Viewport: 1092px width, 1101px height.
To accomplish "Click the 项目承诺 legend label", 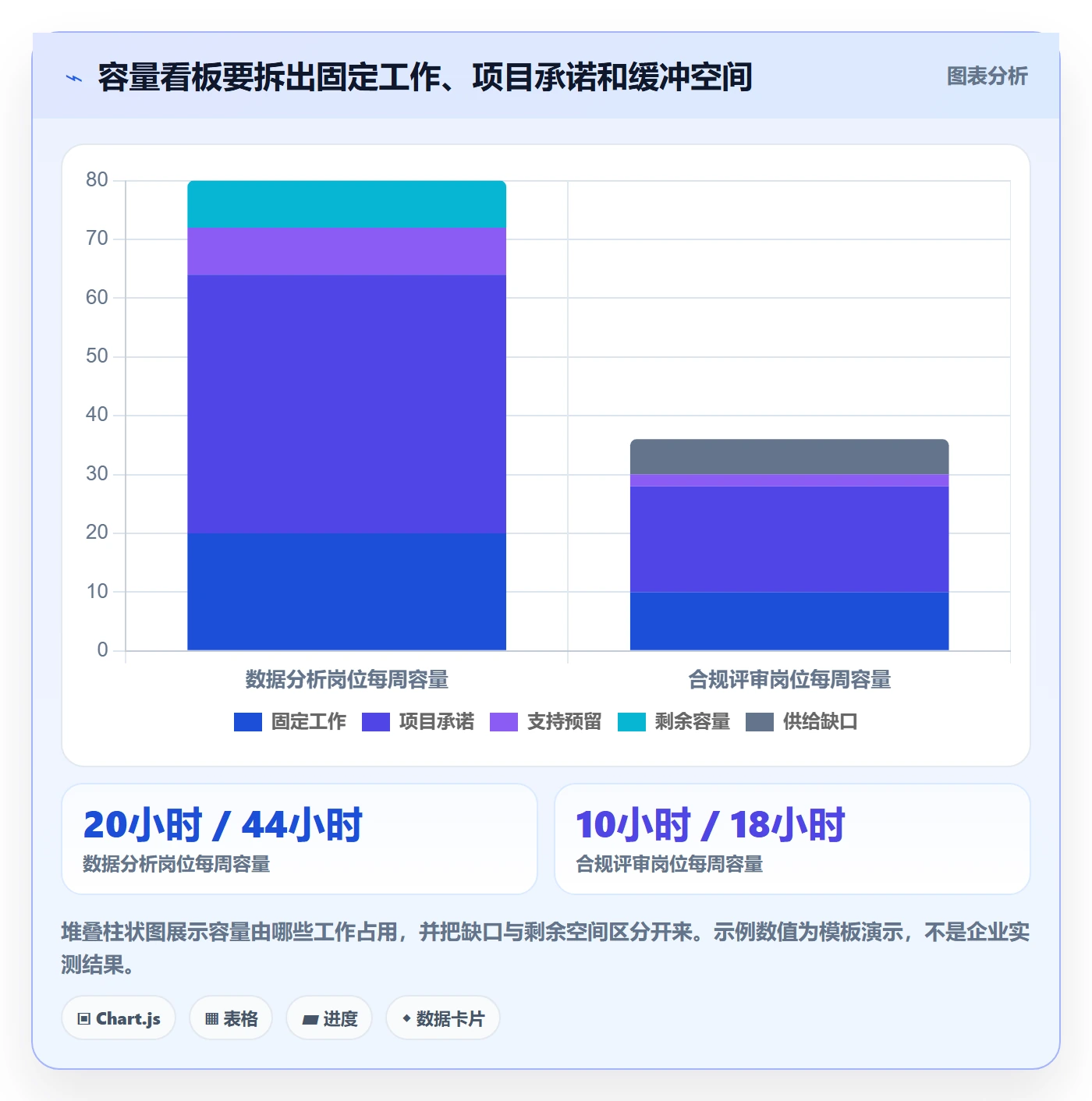I will pyautogui.click(x=436, y=722).
